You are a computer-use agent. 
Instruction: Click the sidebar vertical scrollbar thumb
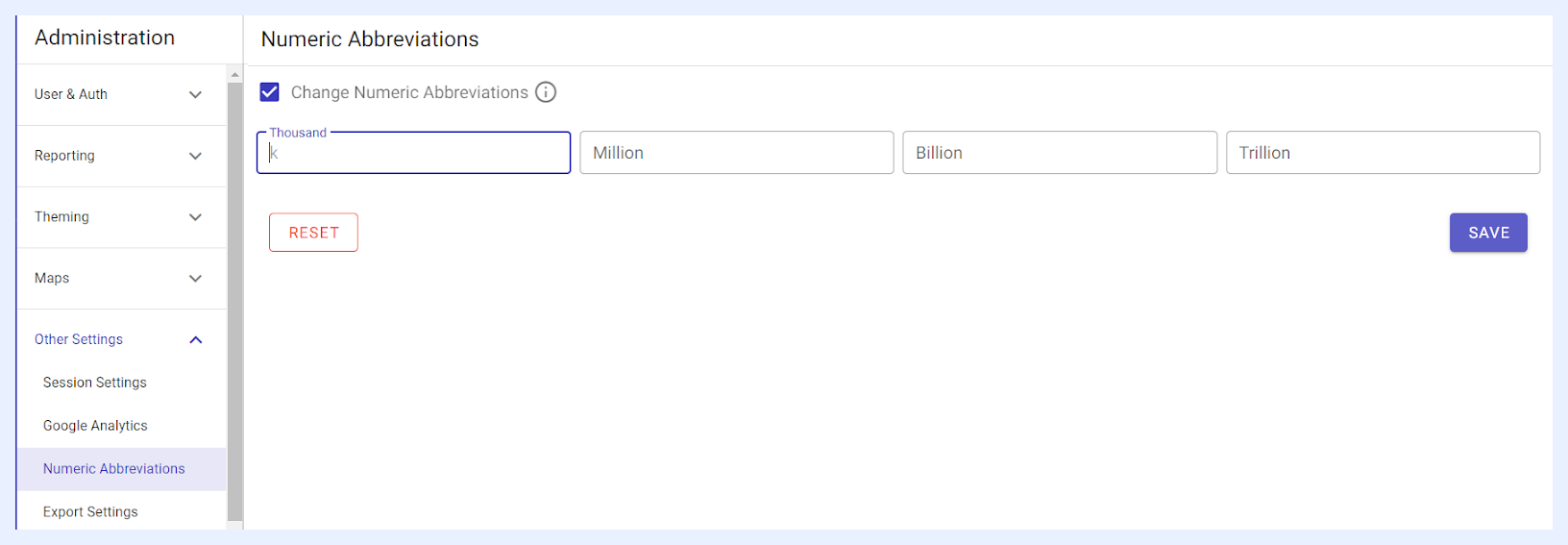point(235,302)
